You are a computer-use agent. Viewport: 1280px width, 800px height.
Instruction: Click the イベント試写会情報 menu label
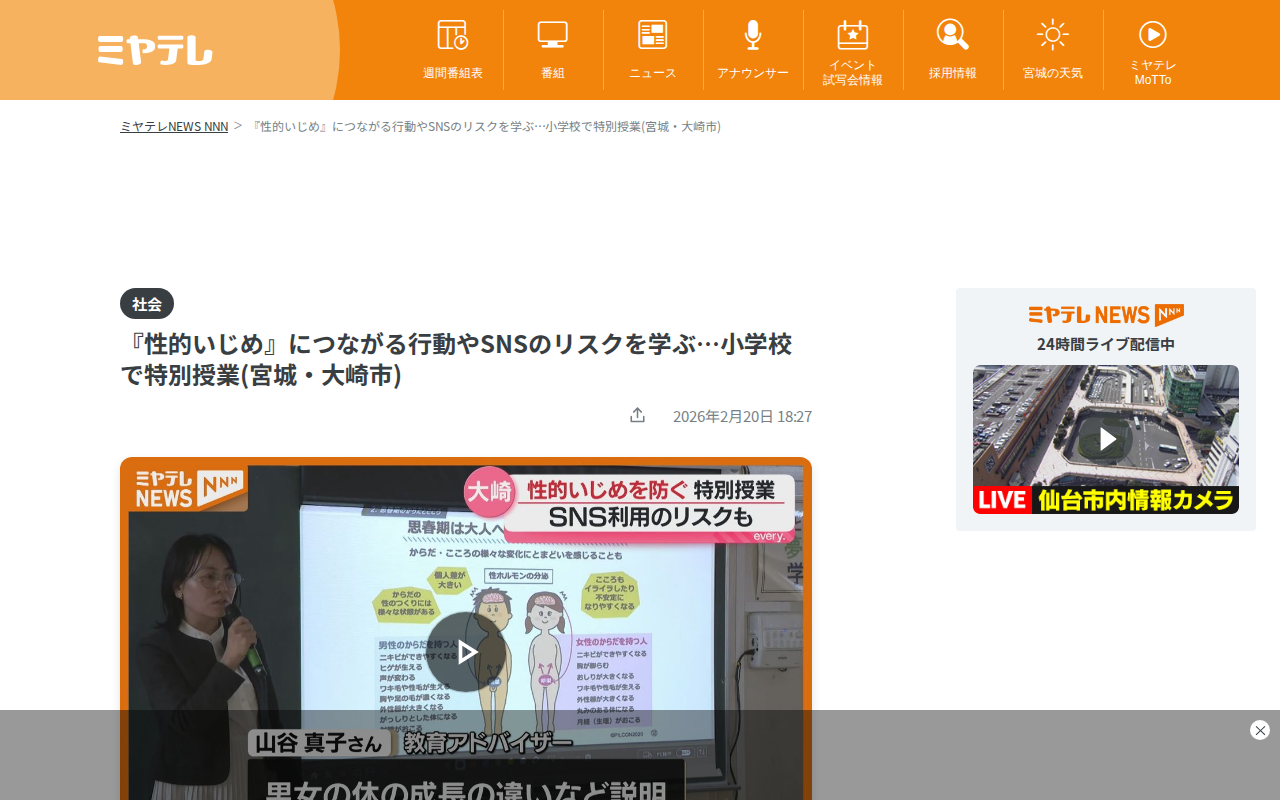point(853,72)
